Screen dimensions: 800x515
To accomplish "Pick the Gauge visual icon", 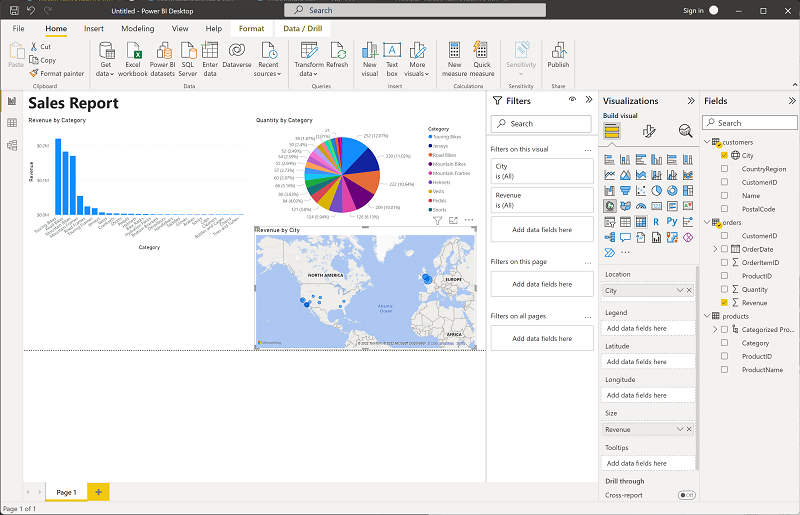I will click(x=641, y=206).
